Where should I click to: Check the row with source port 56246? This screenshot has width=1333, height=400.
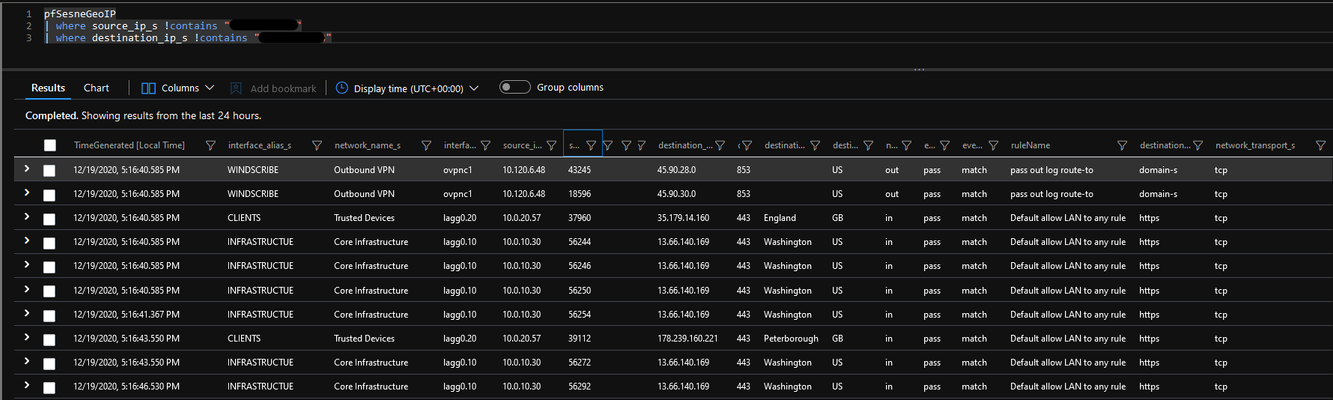50,266
